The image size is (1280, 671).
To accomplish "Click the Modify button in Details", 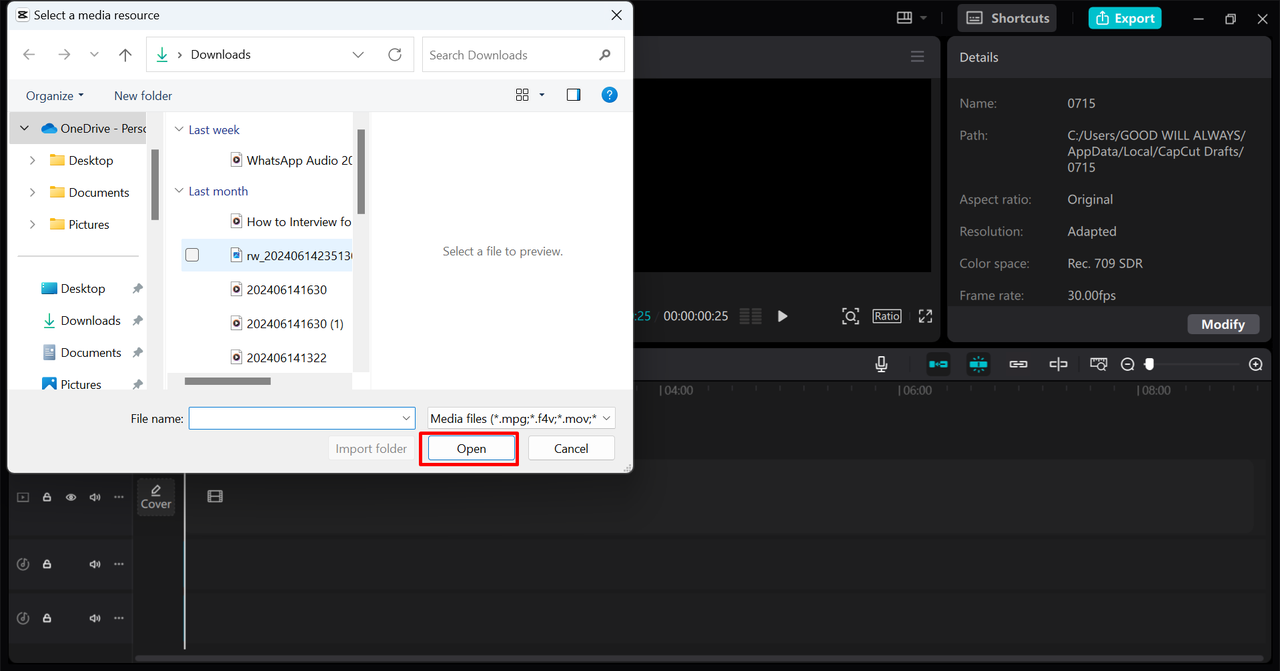I will 1223,324.
